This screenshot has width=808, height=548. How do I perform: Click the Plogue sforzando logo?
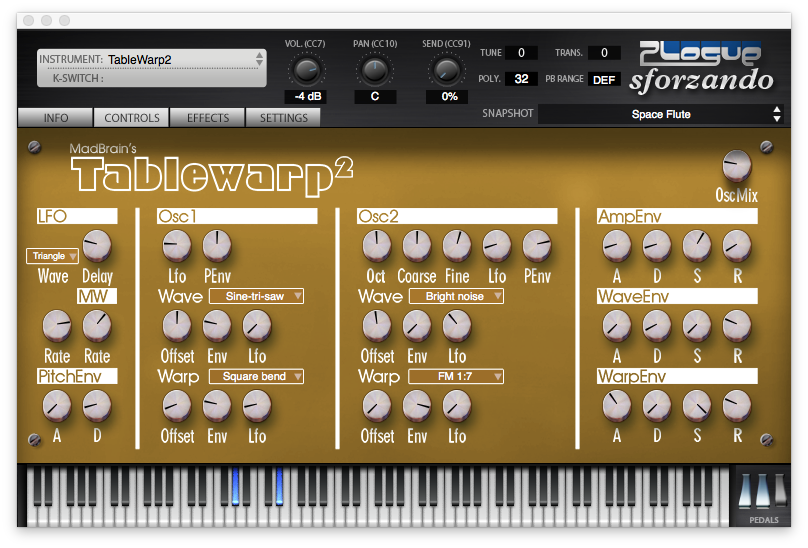tap(702, 66)
